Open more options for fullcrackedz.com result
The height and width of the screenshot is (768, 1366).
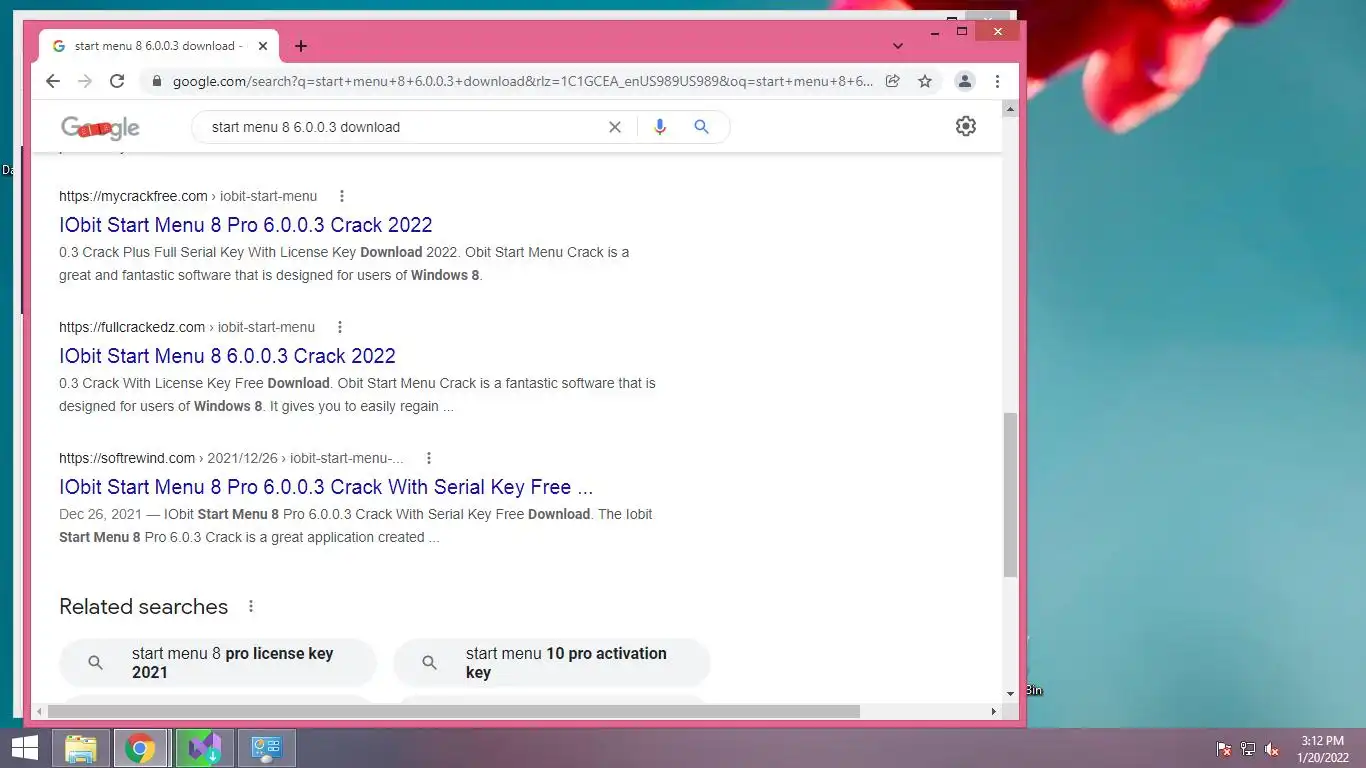(x=340, y=327)
